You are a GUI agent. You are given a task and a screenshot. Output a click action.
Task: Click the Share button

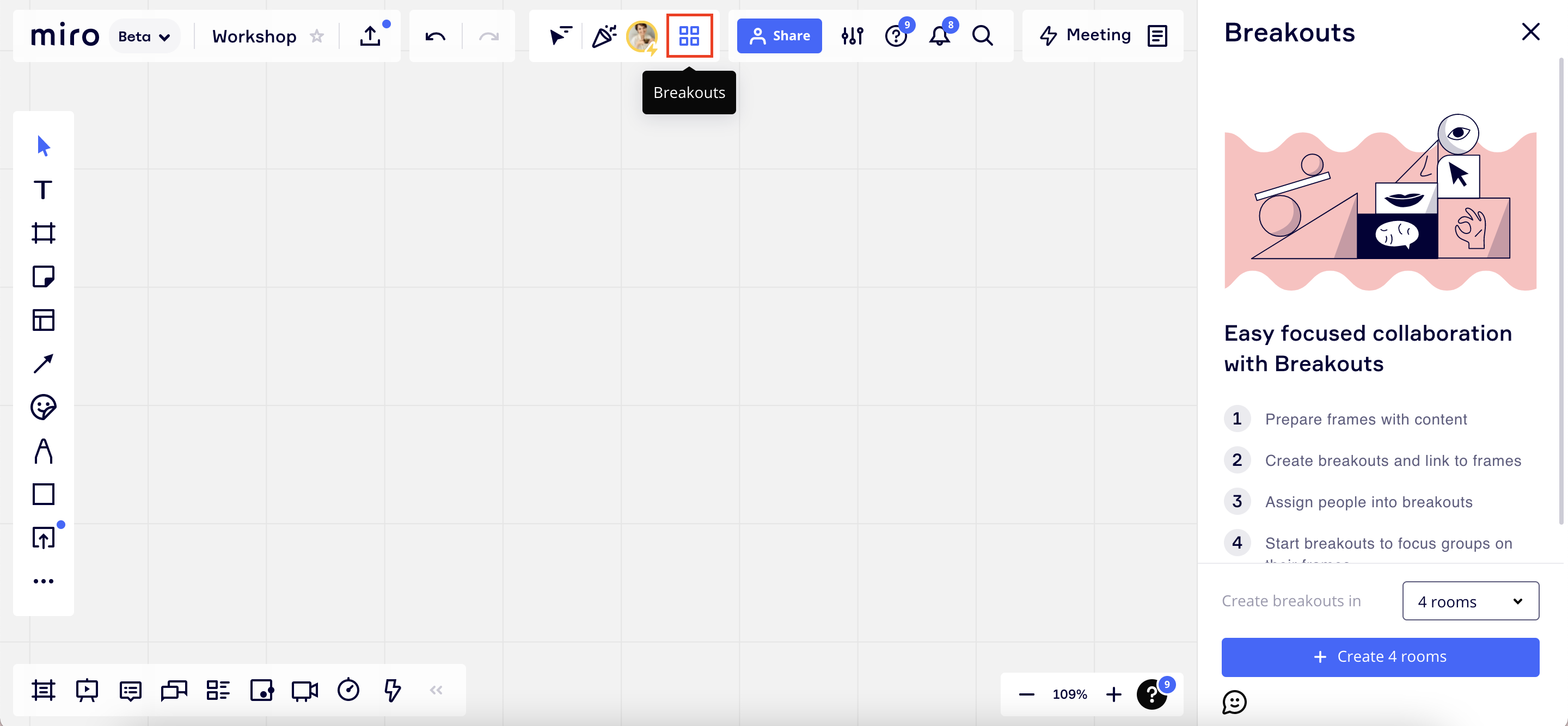[x=779, y=36]
